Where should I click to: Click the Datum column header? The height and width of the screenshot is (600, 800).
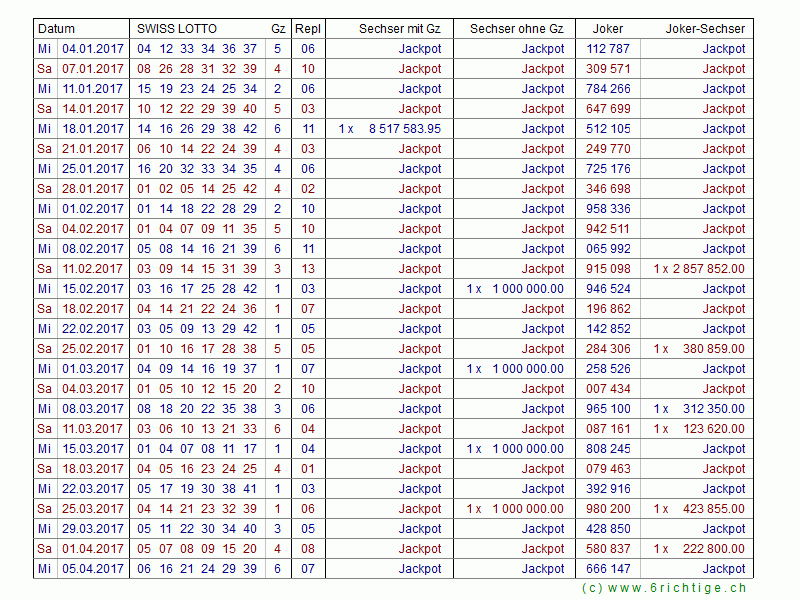tap(56, 29)
